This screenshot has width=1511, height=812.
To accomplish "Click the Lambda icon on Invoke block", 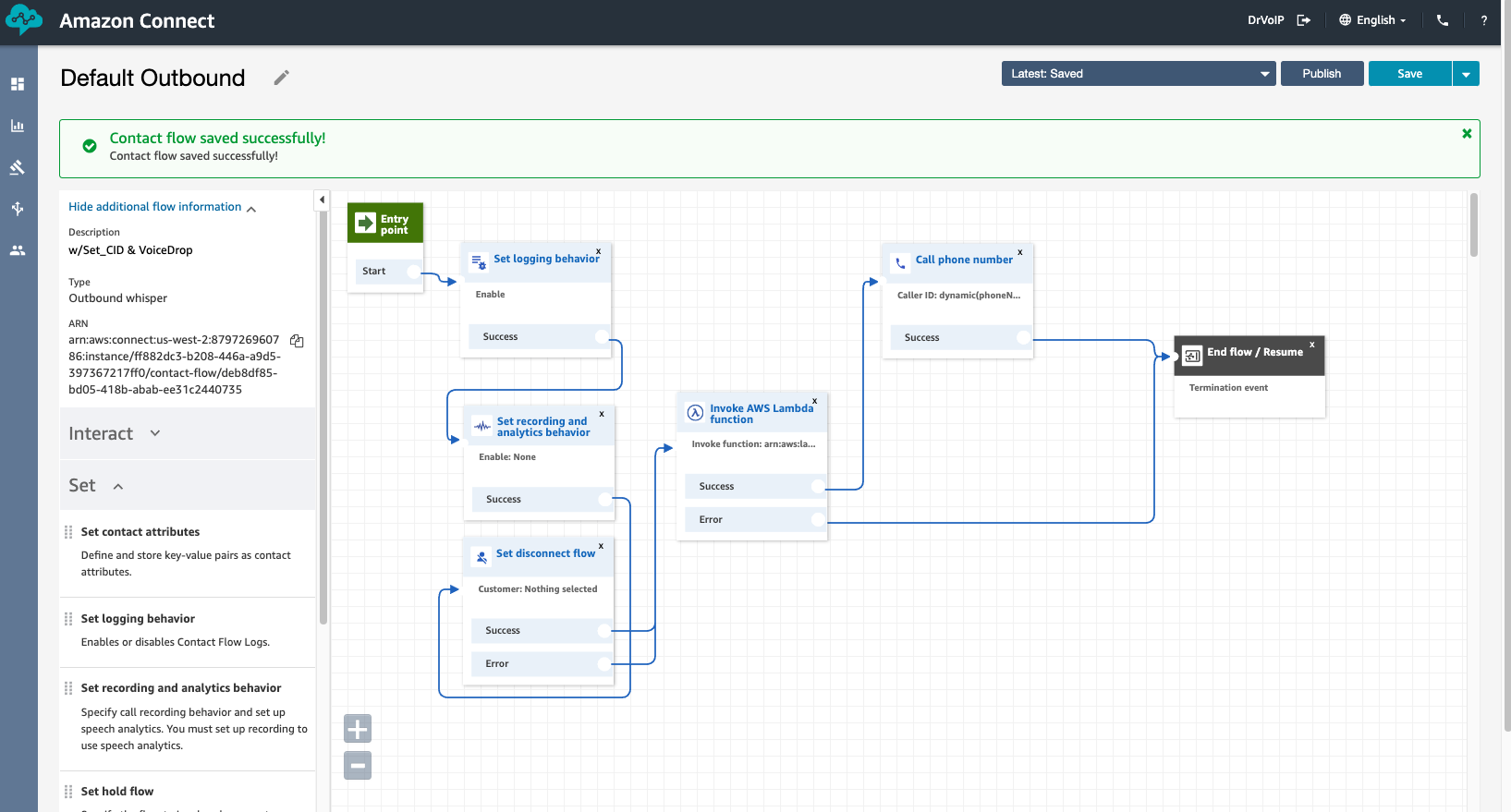I will click(x=695, y=413).
